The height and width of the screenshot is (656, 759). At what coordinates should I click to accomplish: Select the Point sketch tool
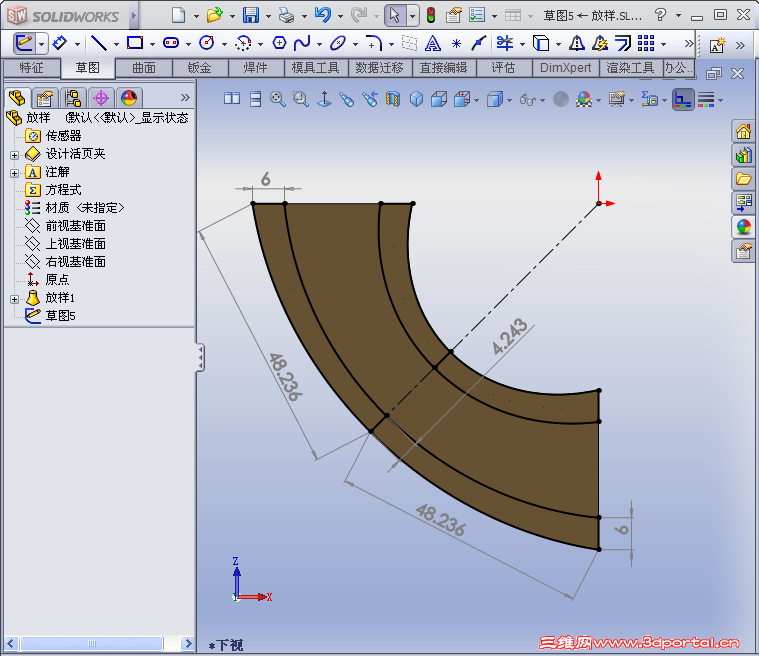[456, 44]
